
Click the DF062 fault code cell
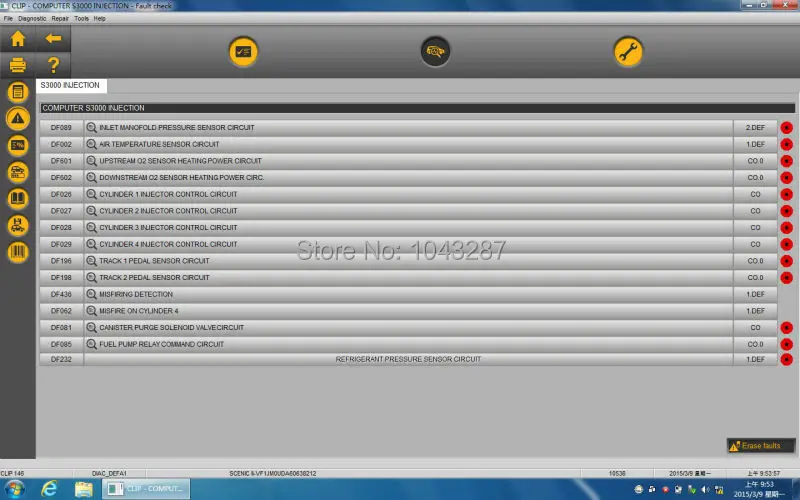click(x=61, y=311)
